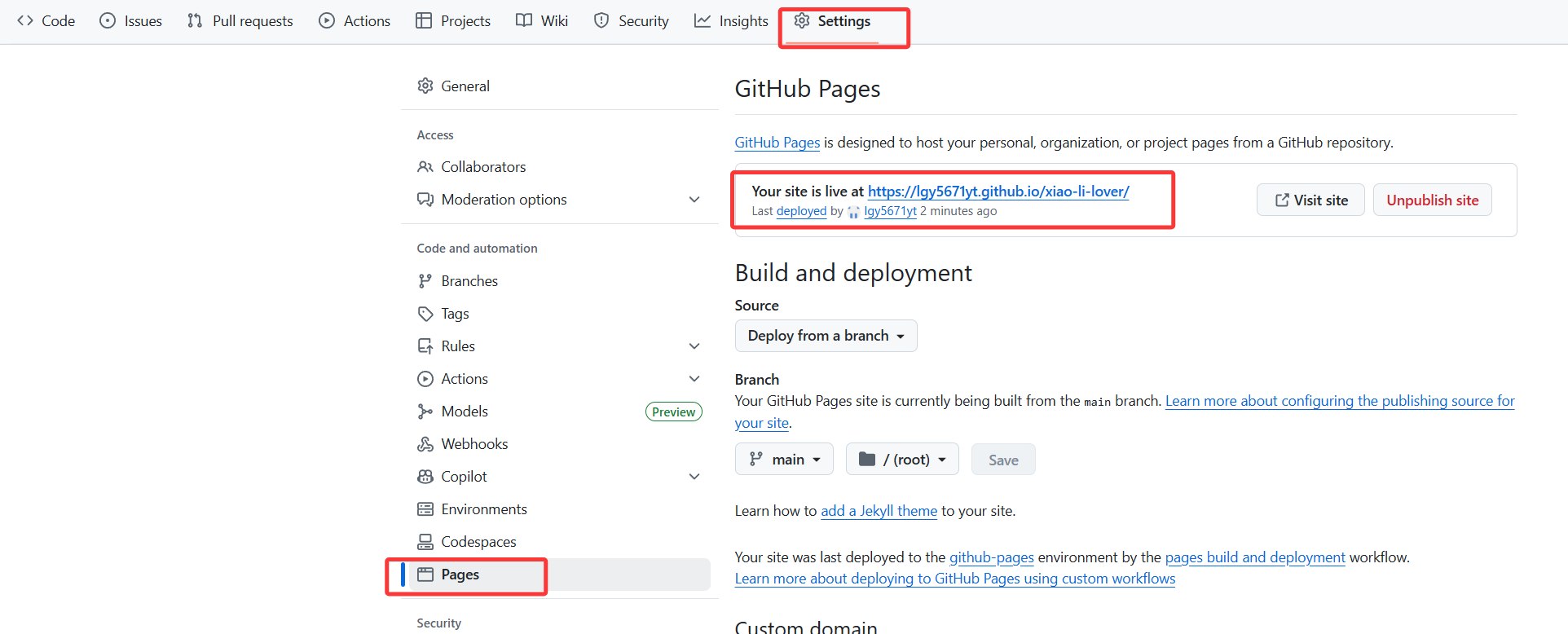The width and height of the screenshot is (1568, 634).
Task: Click the Preview badge beside Models
Action: click(x=674, y=412)
